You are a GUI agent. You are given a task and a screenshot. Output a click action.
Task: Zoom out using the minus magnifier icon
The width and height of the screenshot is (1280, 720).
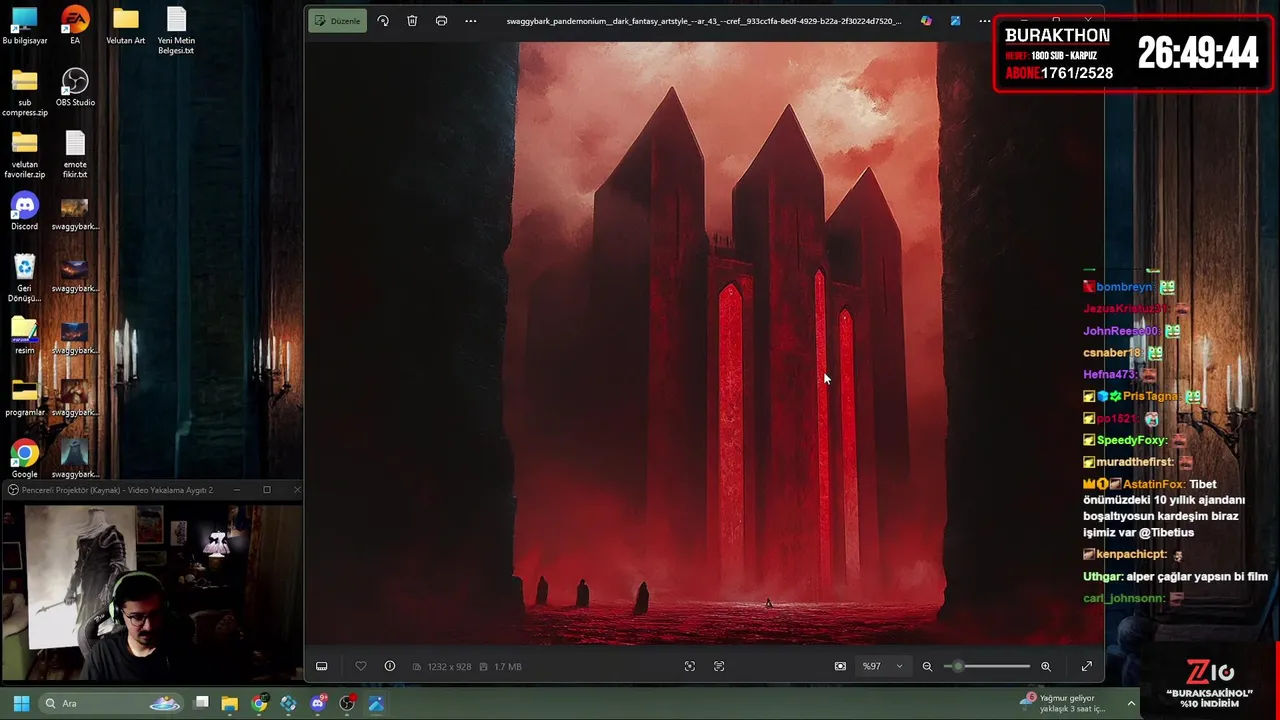pyautogui.click(x=927, y=666)
